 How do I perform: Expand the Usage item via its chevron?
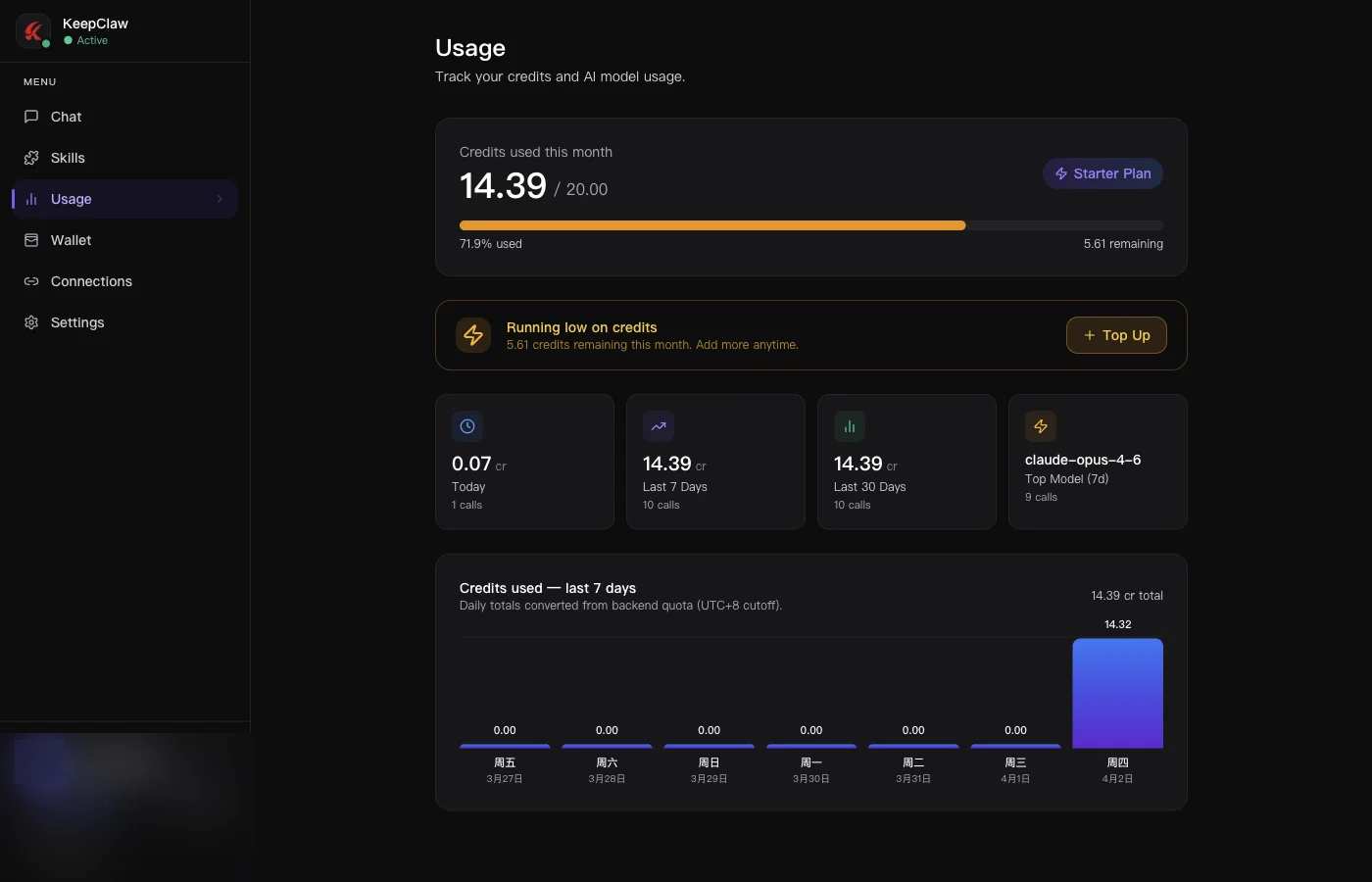click(x=219, y=199)
